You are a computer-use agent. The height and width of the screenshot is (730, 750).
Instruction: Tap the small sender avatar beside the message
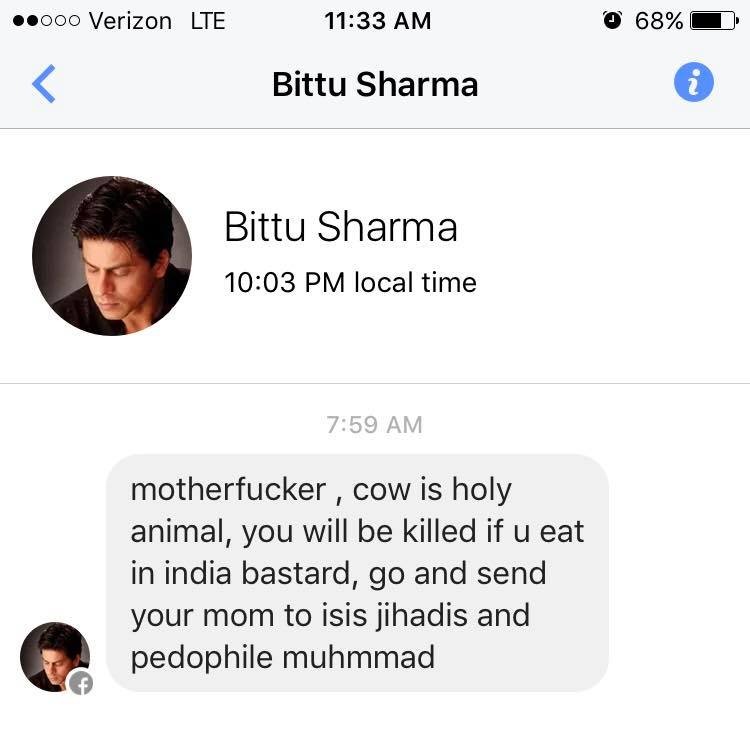[x=55, y=657]
